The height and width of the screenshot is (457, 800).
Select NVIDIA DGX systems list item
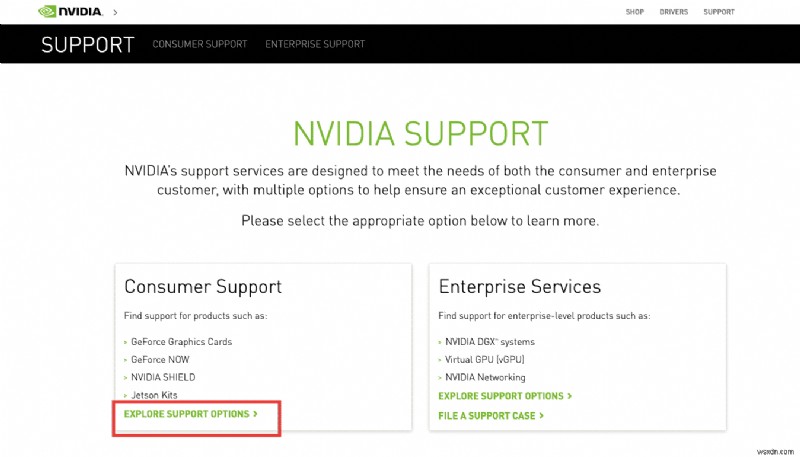(490, 342)
